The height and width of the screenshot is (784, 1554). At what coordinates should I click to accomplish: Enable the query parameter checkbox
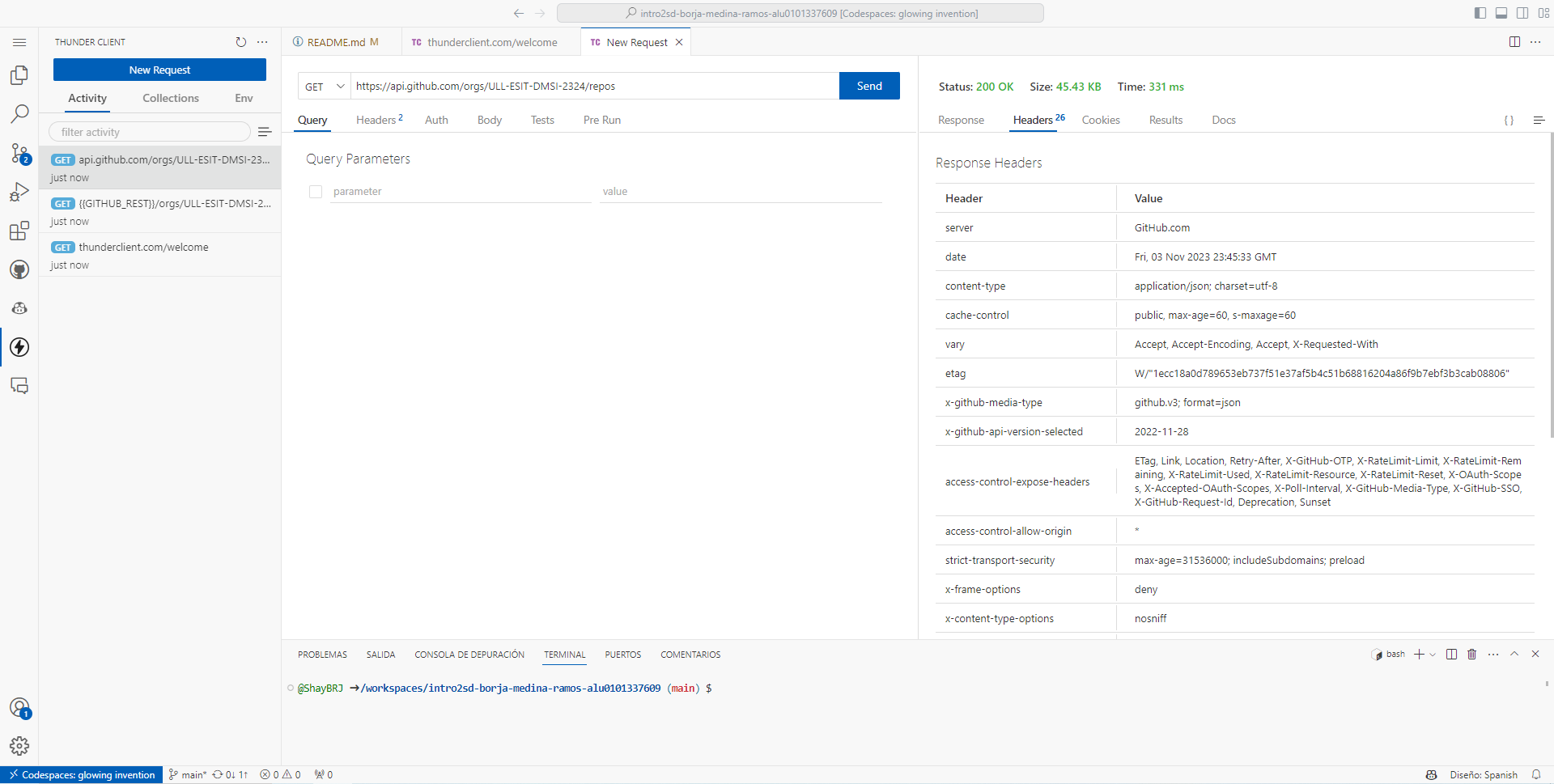pos(316,192)
